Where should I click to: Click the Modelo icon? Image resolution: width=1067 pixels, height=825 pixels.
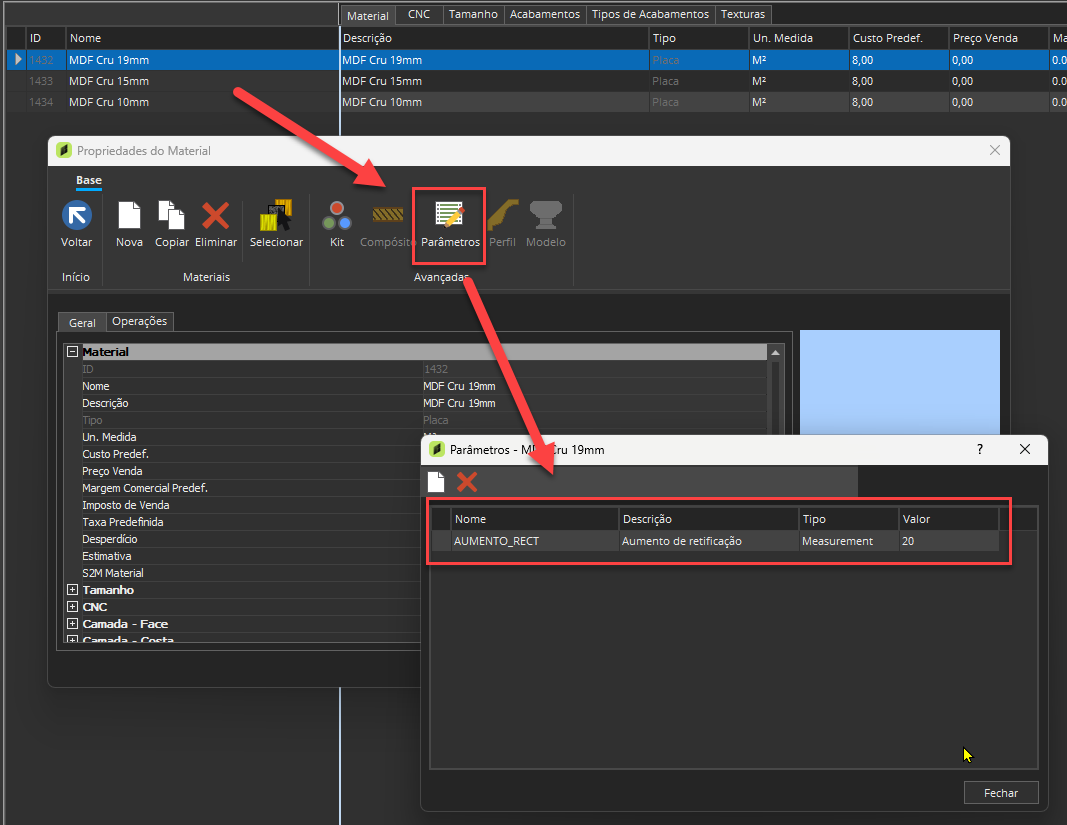pyautogui.click(x=546, y=216)
